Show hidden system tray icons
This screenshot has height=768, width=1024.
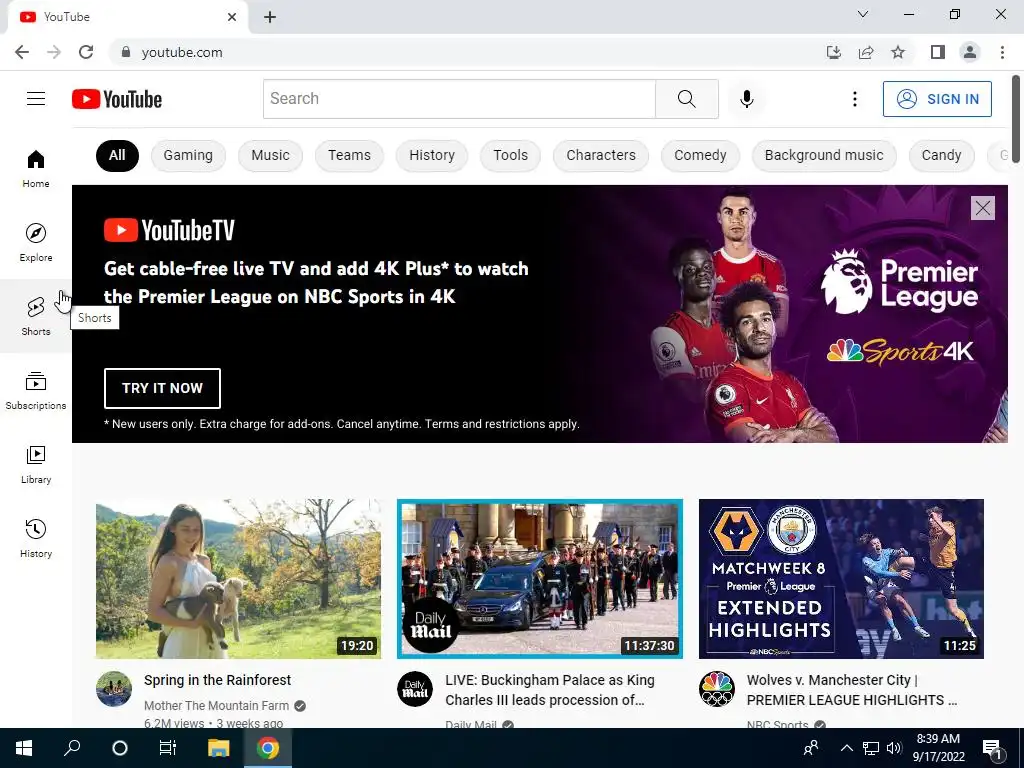click(x=846, y=748)
